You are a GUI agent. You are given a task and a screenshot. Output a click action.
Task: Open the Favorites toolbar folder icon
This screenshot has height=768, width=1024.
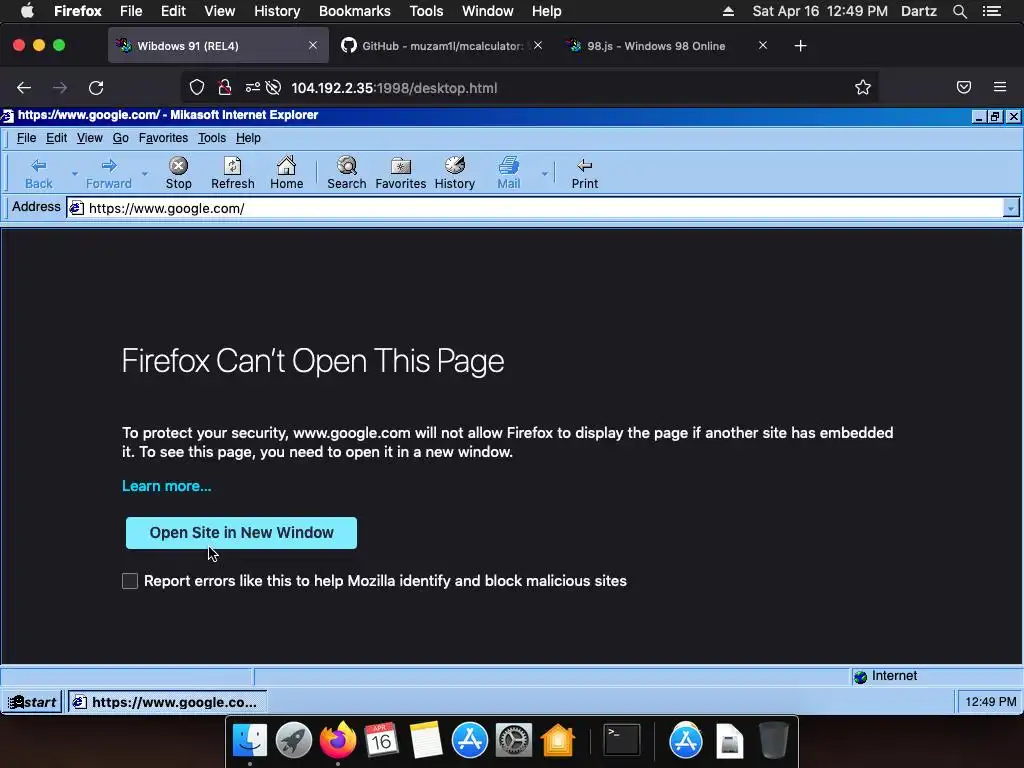coord(400,173)
